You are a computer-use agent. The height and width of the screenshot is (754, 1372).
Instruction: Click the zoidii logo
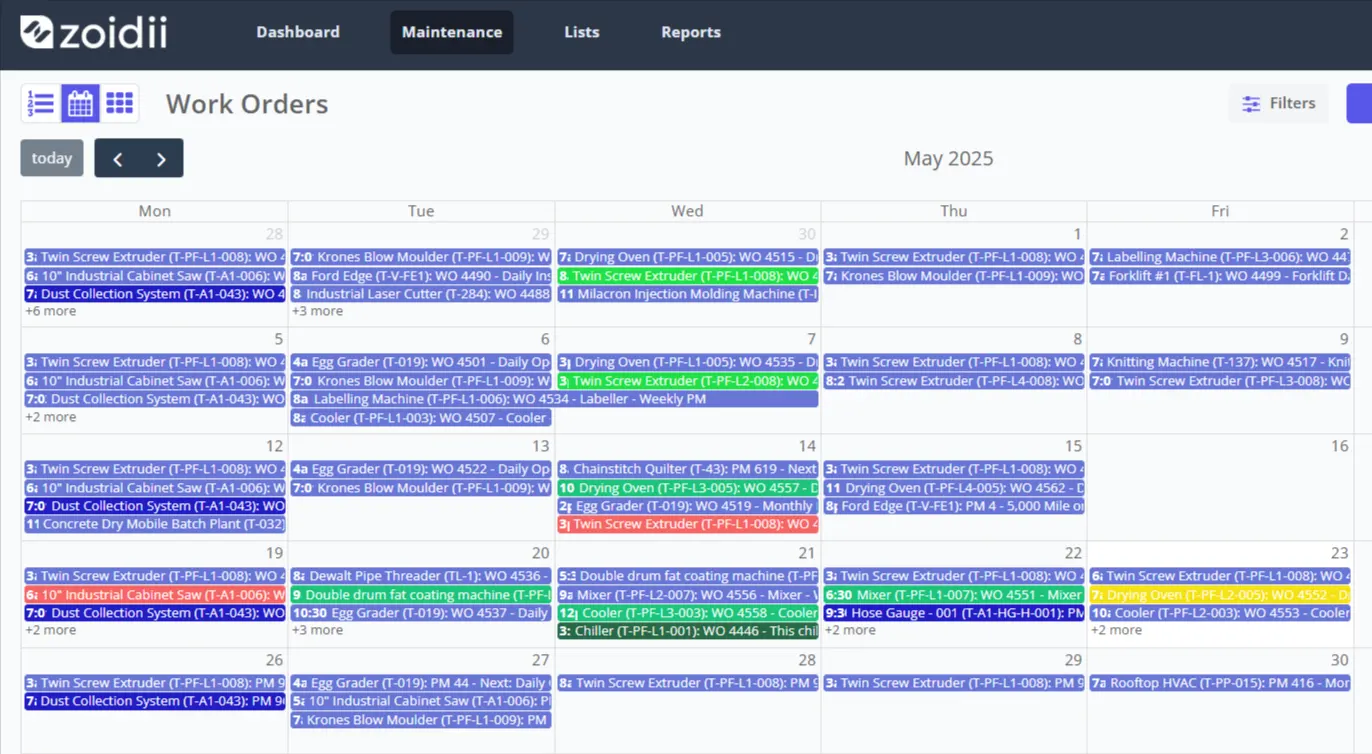tap(93, 32)
